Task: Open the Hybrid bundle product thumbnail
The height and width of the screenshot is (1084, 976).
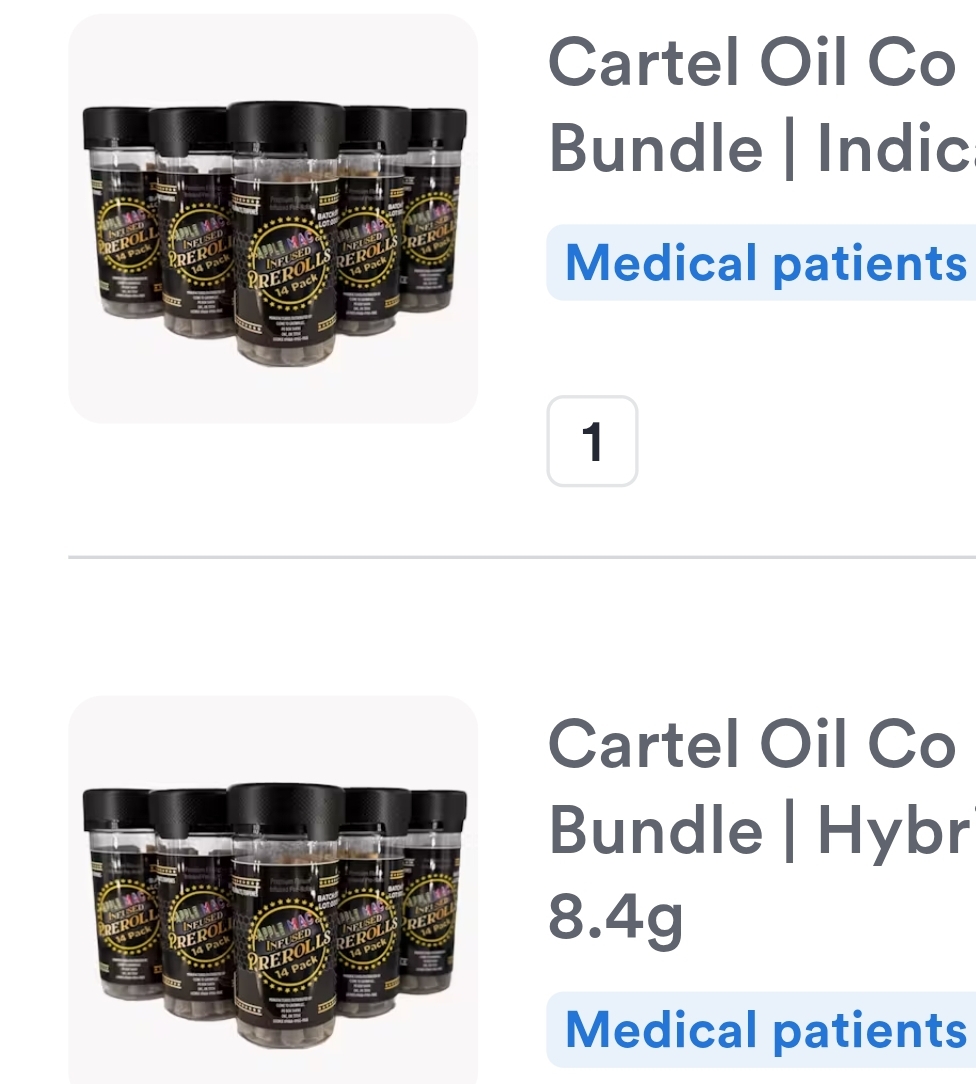Action: 273,890
